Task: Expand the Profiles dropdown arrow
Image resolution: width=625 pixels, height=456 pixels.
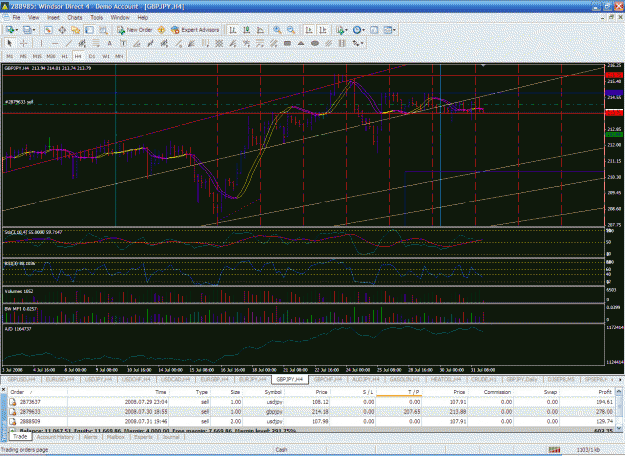Action: point(34,30)
